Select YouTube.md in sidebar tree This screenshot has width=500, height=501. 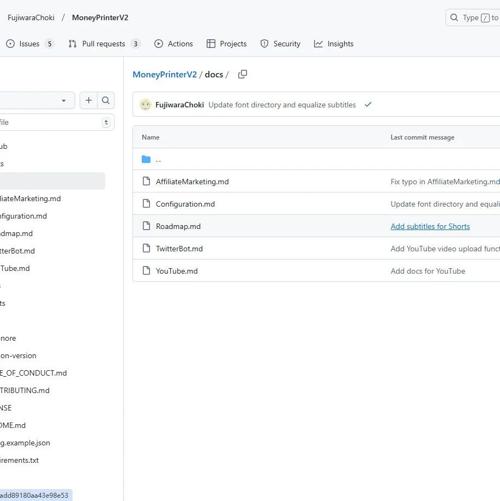click(15, 268)
